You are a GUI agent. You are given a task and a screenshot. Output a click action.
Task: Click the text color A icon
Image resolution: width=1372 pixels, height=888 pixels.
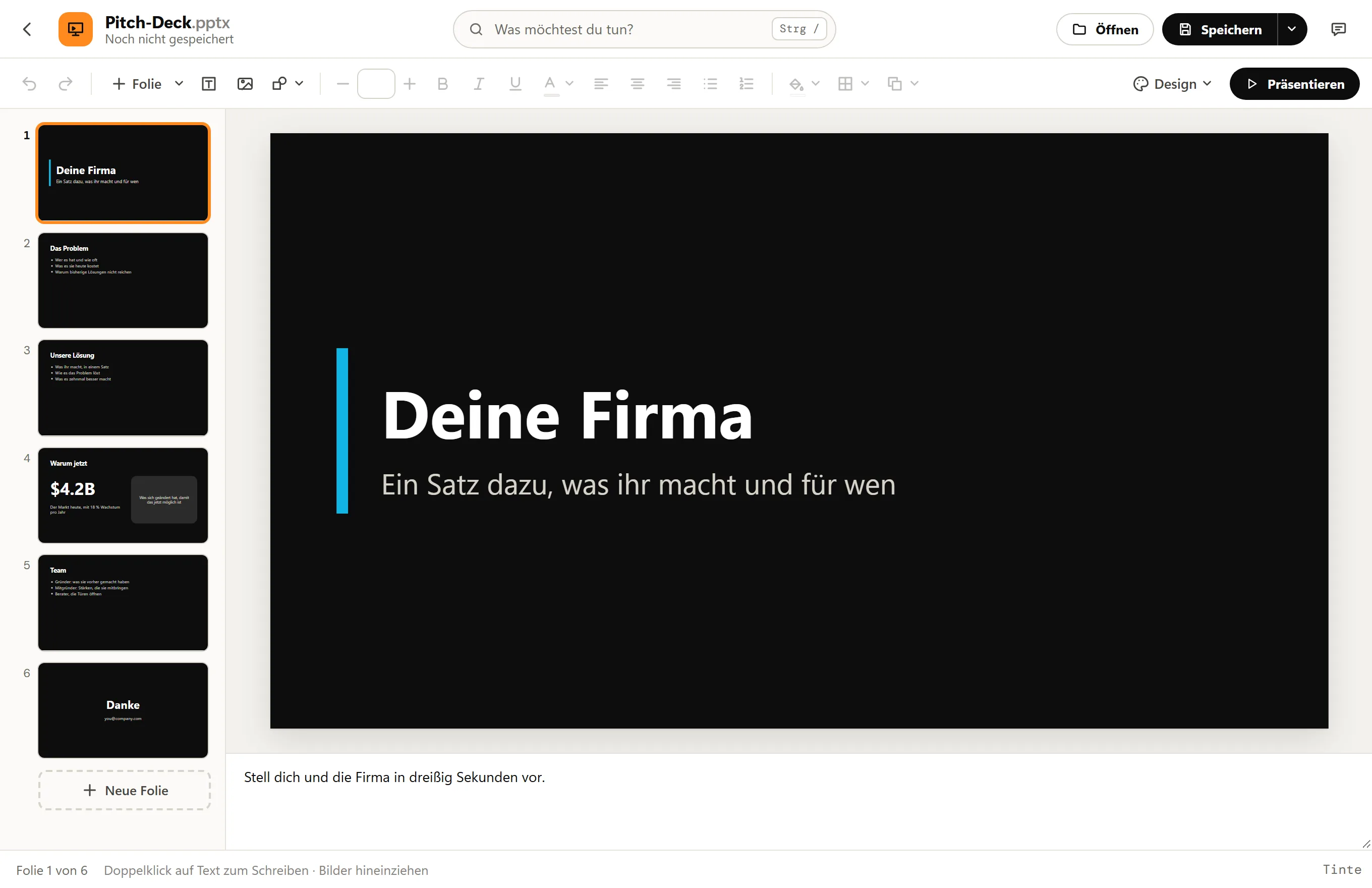550,84
